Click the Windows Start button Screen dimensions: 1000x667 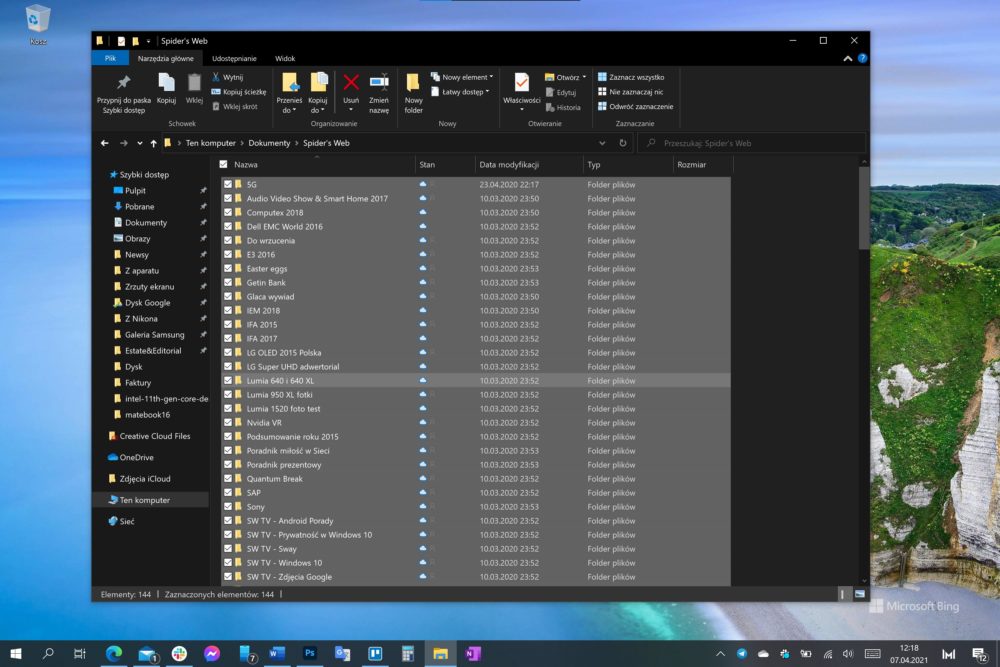point(16,653)
